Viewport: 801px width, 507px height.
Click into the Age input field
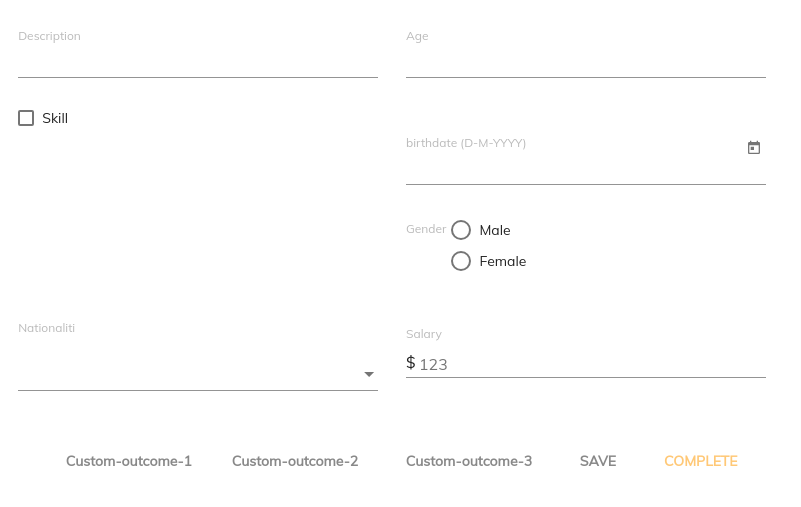pos(585,62)
